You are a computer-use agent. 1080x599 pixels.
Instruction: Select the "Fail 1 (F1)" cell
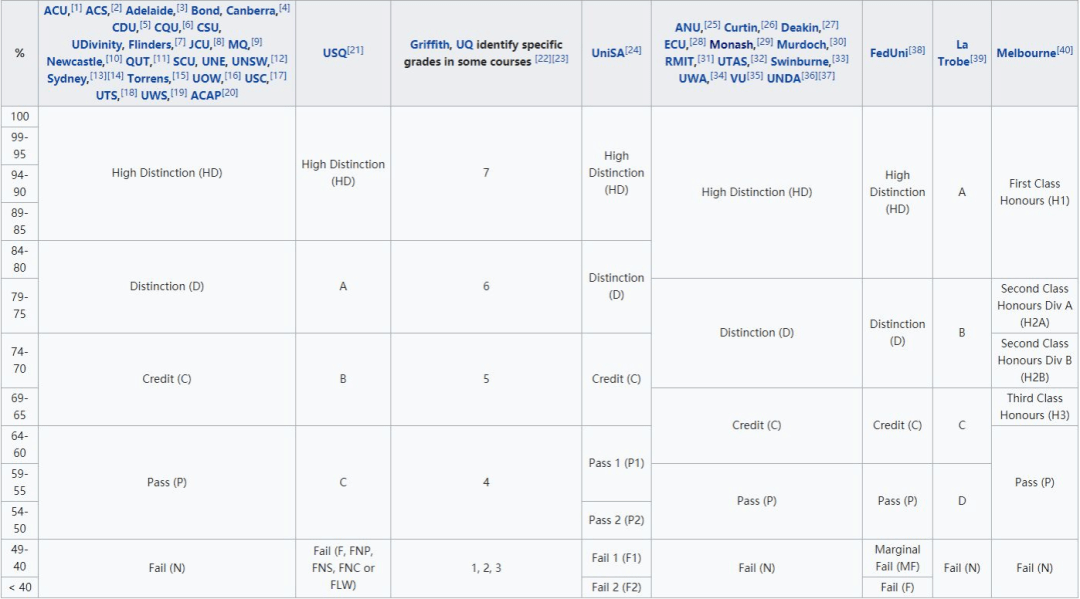[616, 558]
